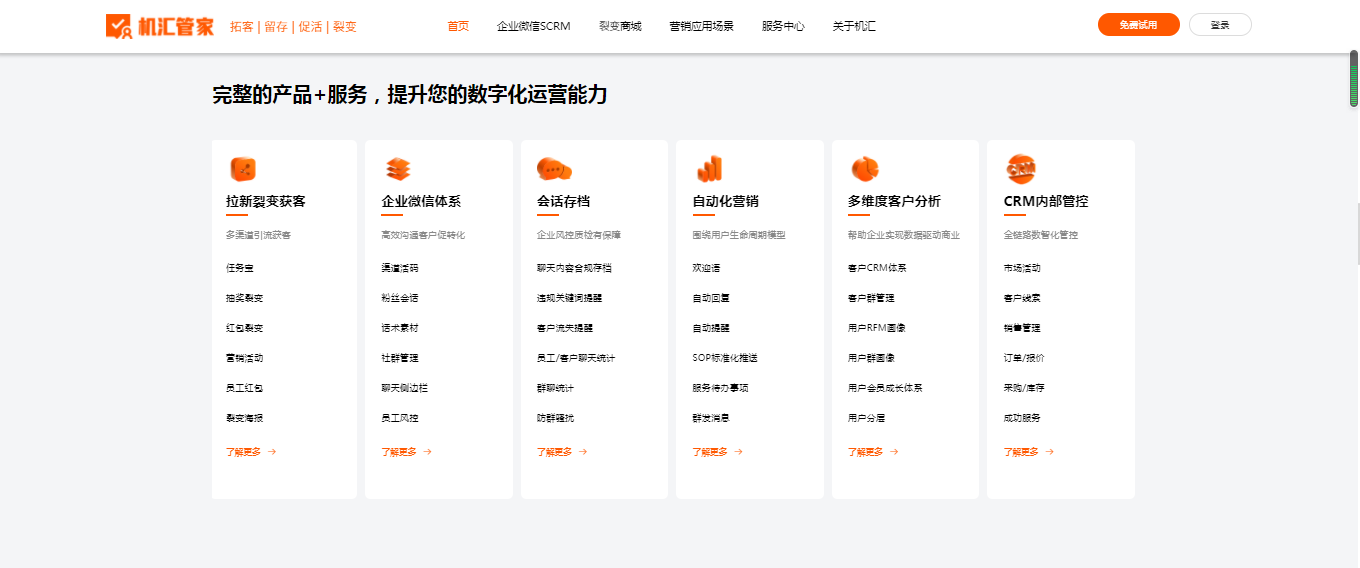Click the 免费试用 button
The width and height of the screenshot is (1360, 568).
(1139, 25)
